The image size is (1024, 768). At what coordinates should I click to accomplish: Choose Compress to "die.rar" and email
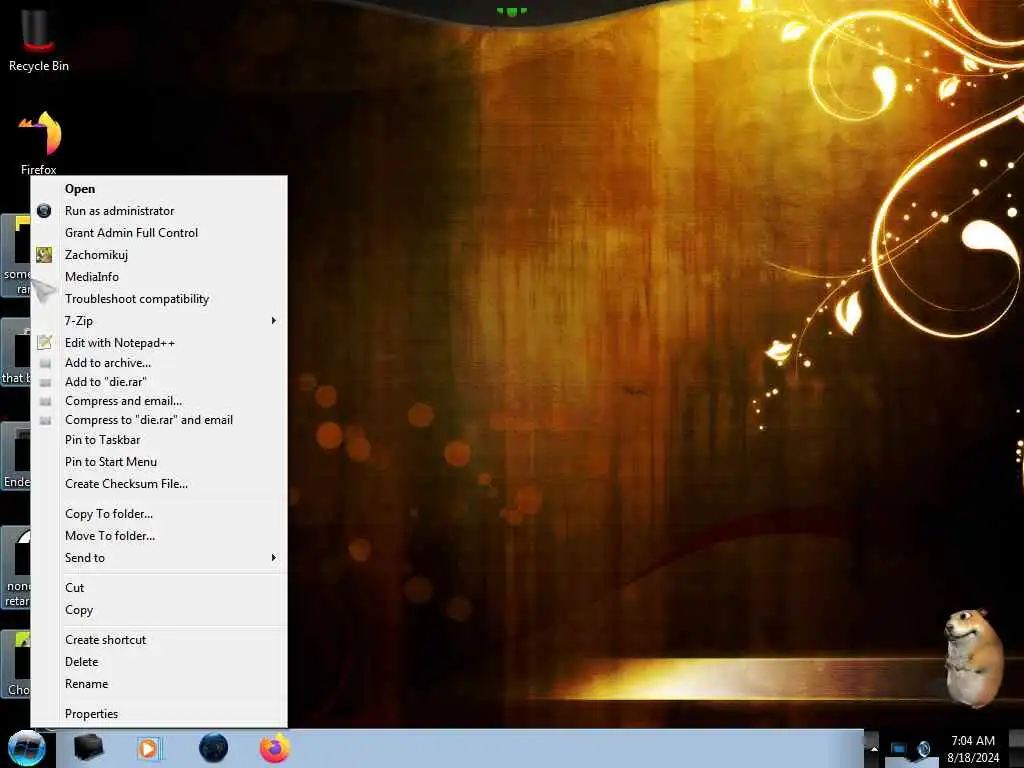[x=159, y=420]
